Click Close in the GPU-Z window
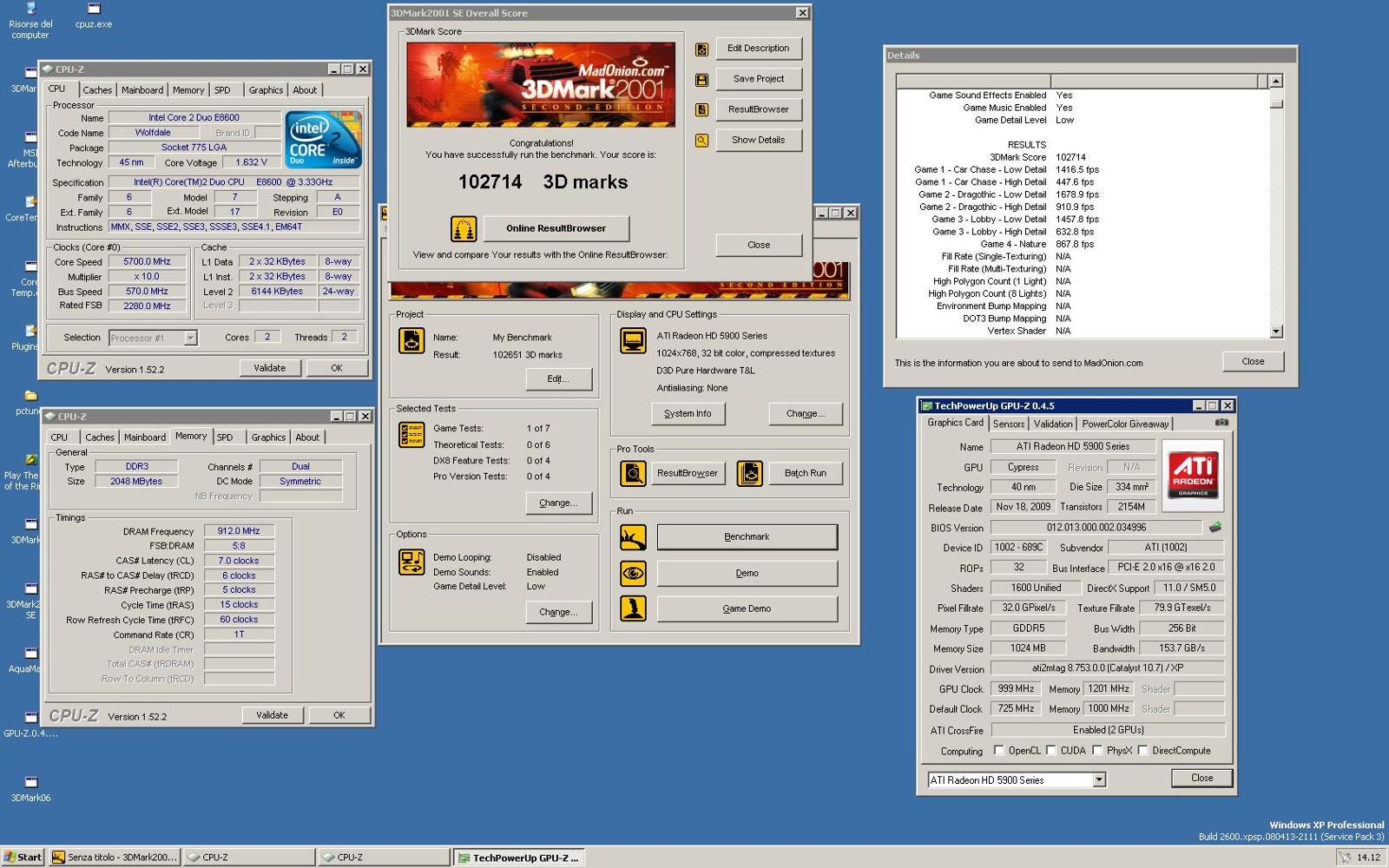The height and width of the screenshot is (868, 1389). pos(1201,778)
